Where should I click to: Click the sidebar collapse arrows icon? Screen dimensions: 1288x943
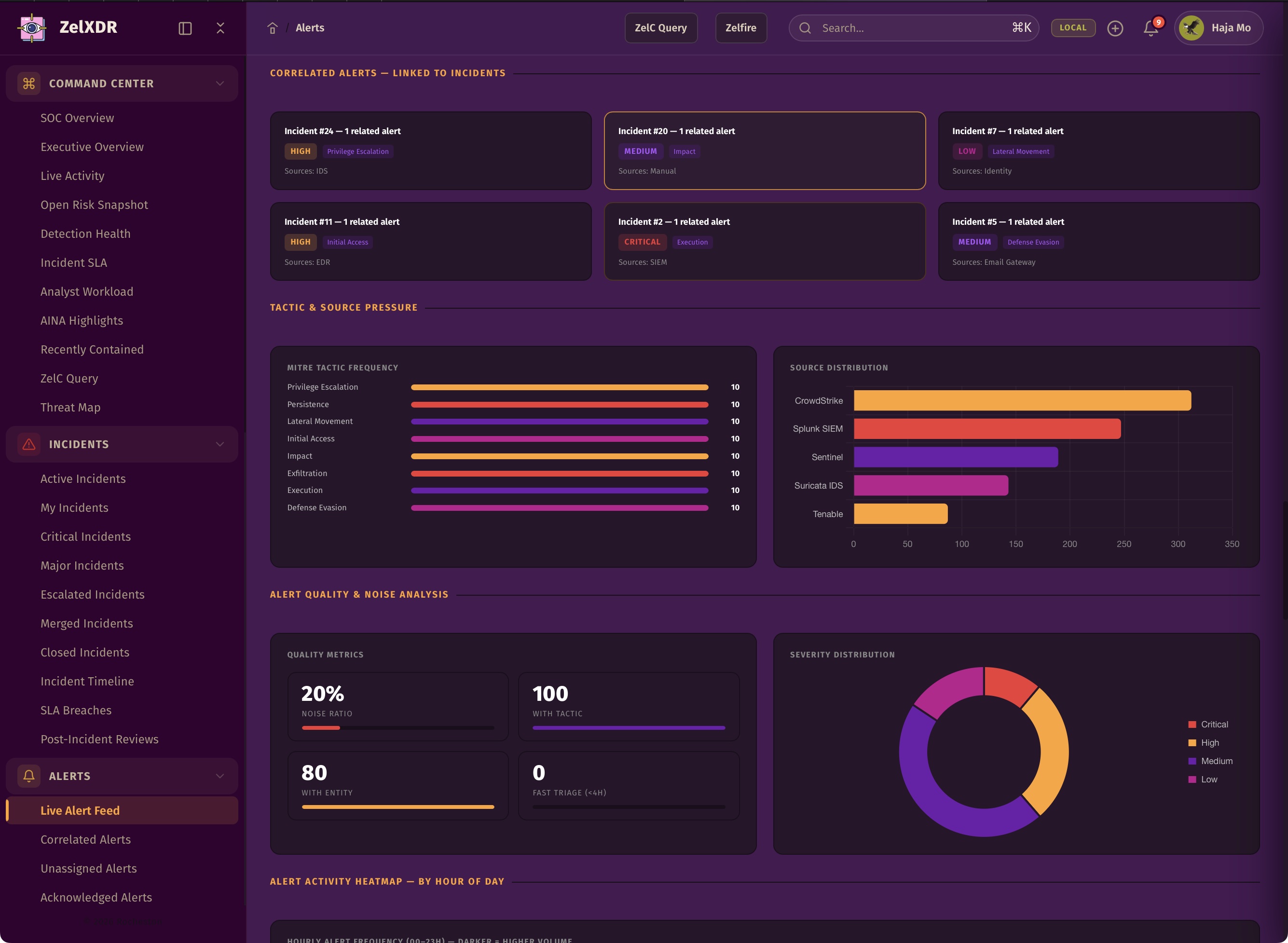click(x=220, y=28)
